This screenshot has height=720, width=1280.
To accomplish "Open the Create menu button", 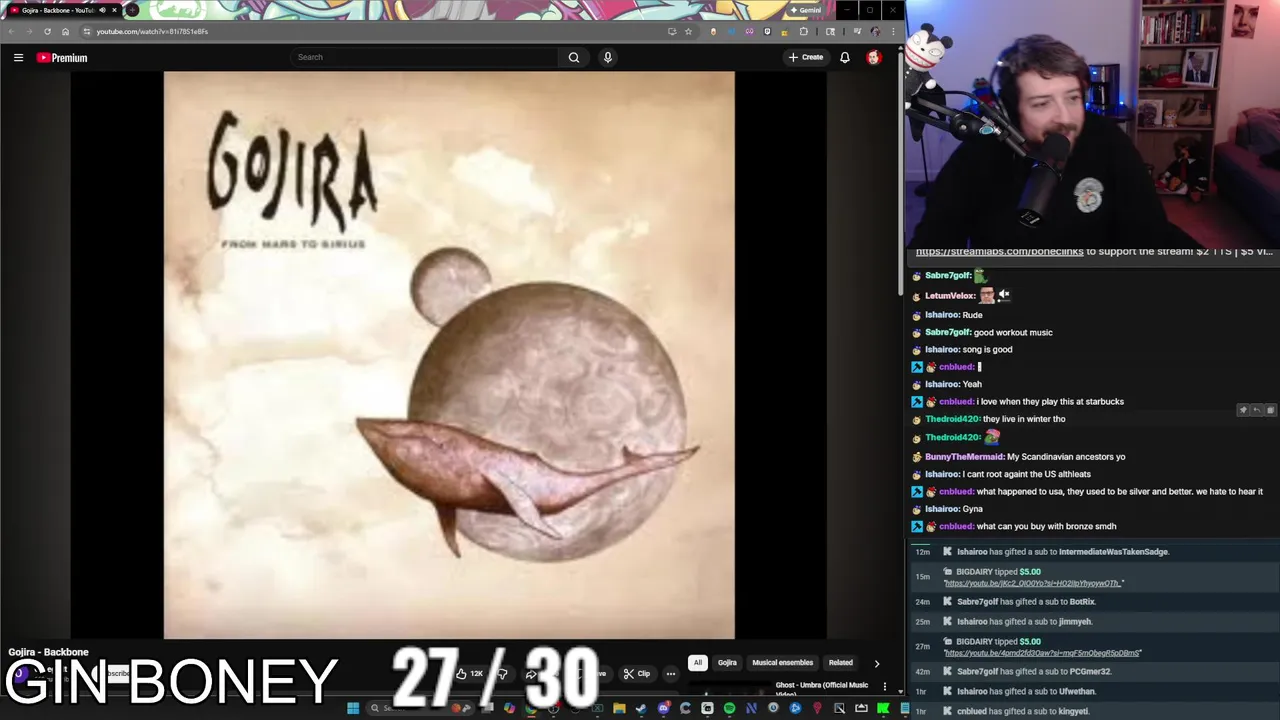I will [x=806, y=57].
